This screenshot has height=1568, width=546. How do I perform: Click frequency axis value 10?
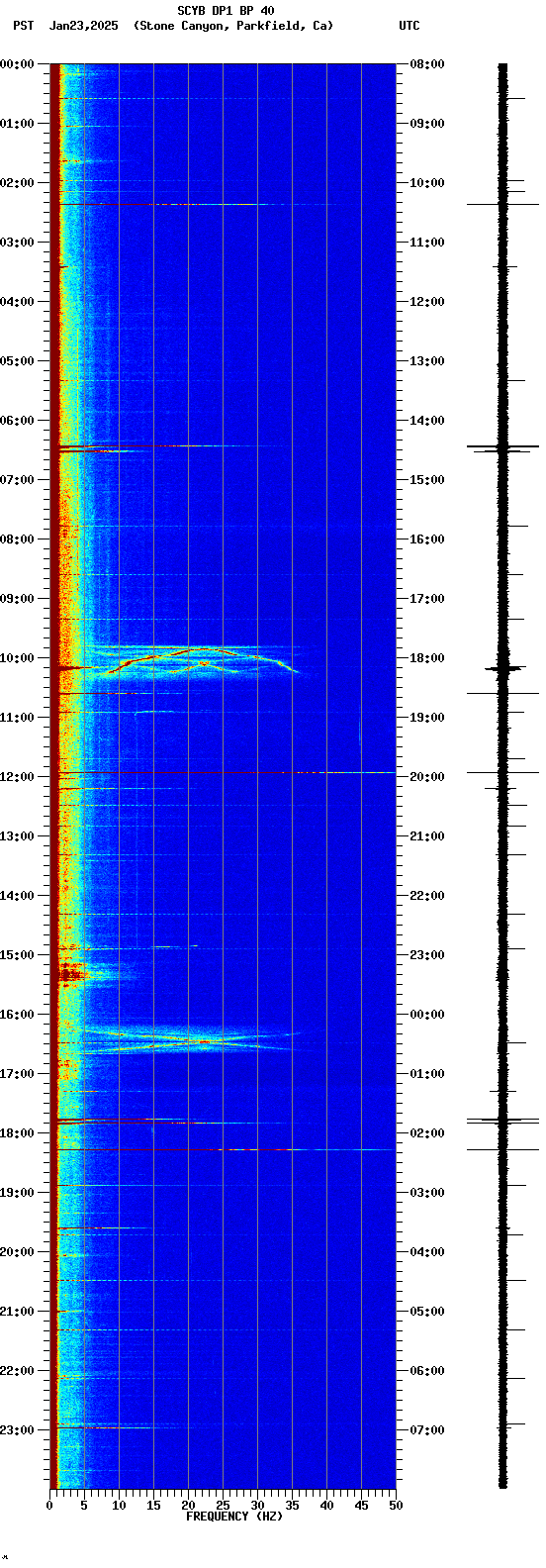click(119, 1506)
